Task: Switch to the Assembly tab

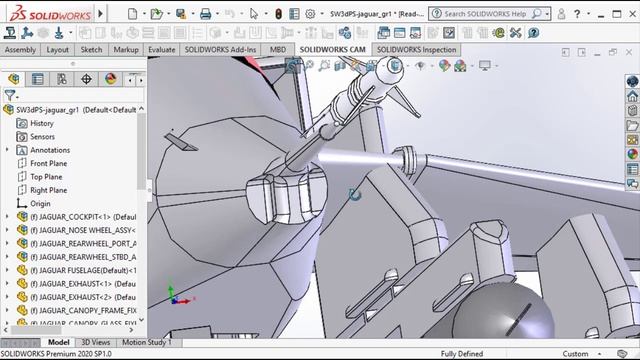Action: [20, 50]
